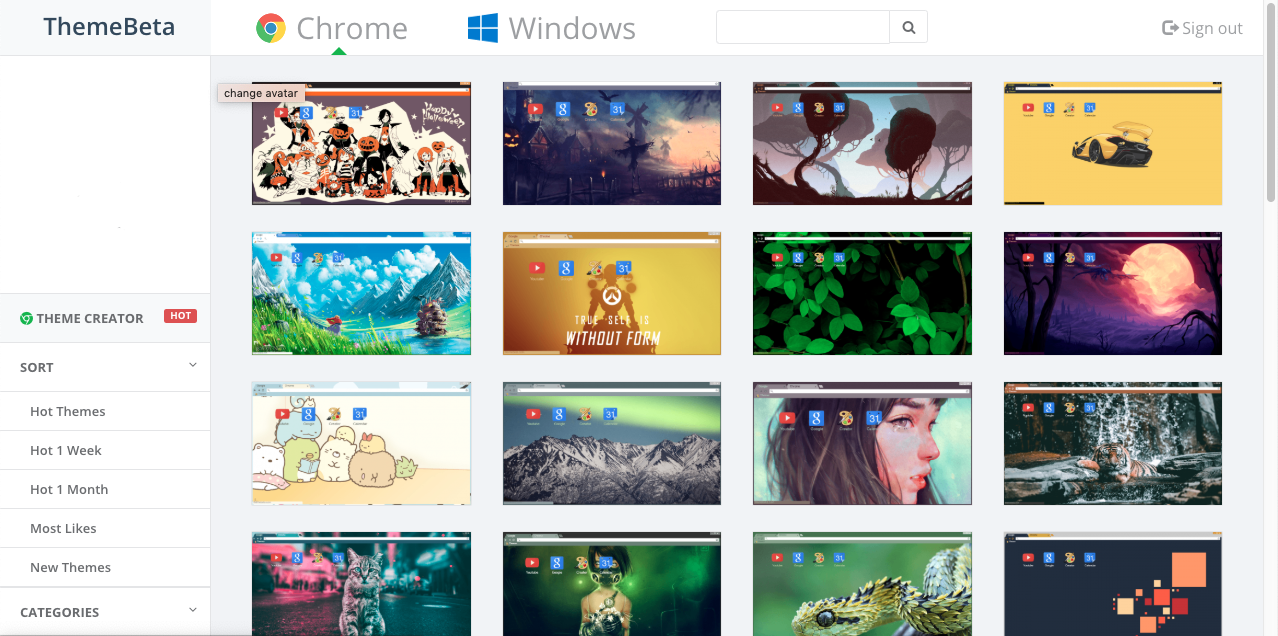
Task: Open the Overwatch 'Without Form' theme thumbnail
Action: [x=611, y=294]
